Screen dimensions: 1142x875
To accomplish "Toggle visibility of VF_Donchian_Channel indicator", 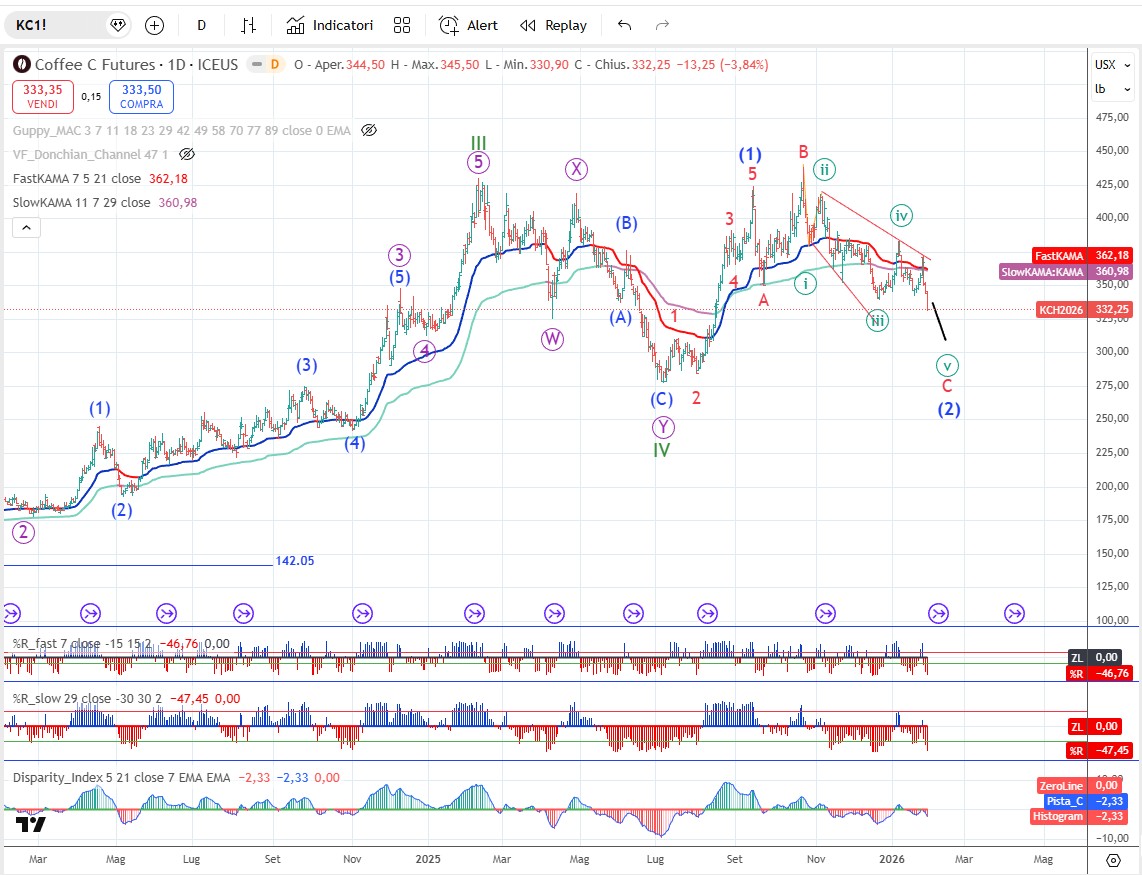I will click(186, 154).
